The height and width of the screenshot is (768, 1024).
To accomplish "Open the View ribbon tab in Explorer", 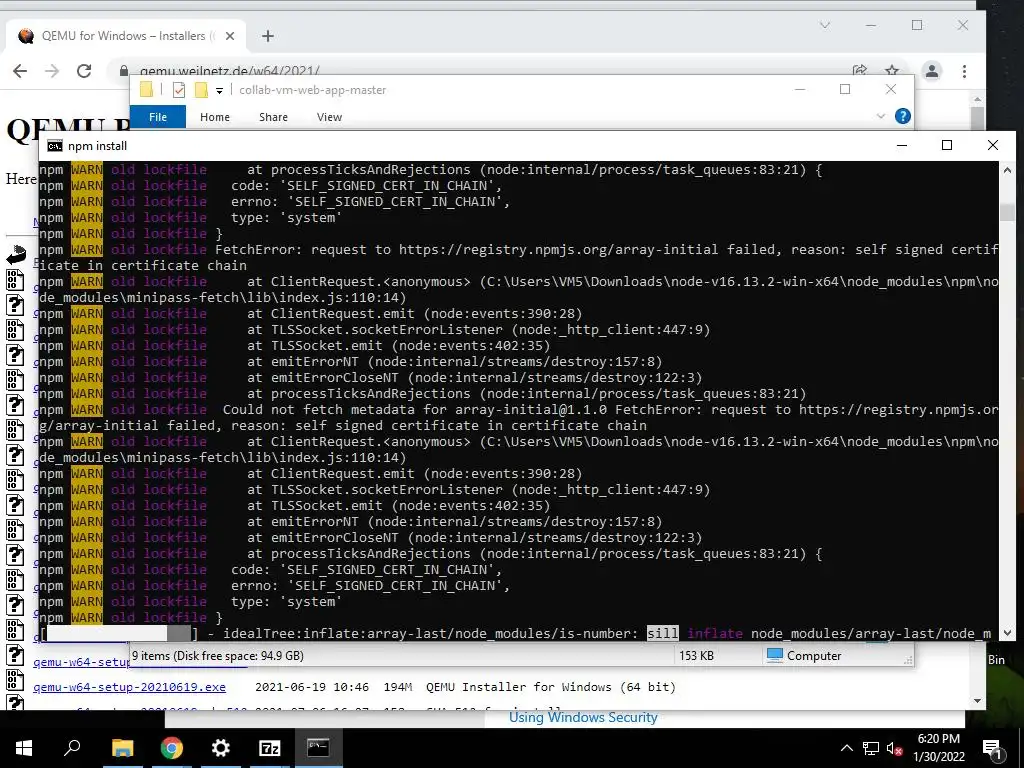I will click(329, 117).
